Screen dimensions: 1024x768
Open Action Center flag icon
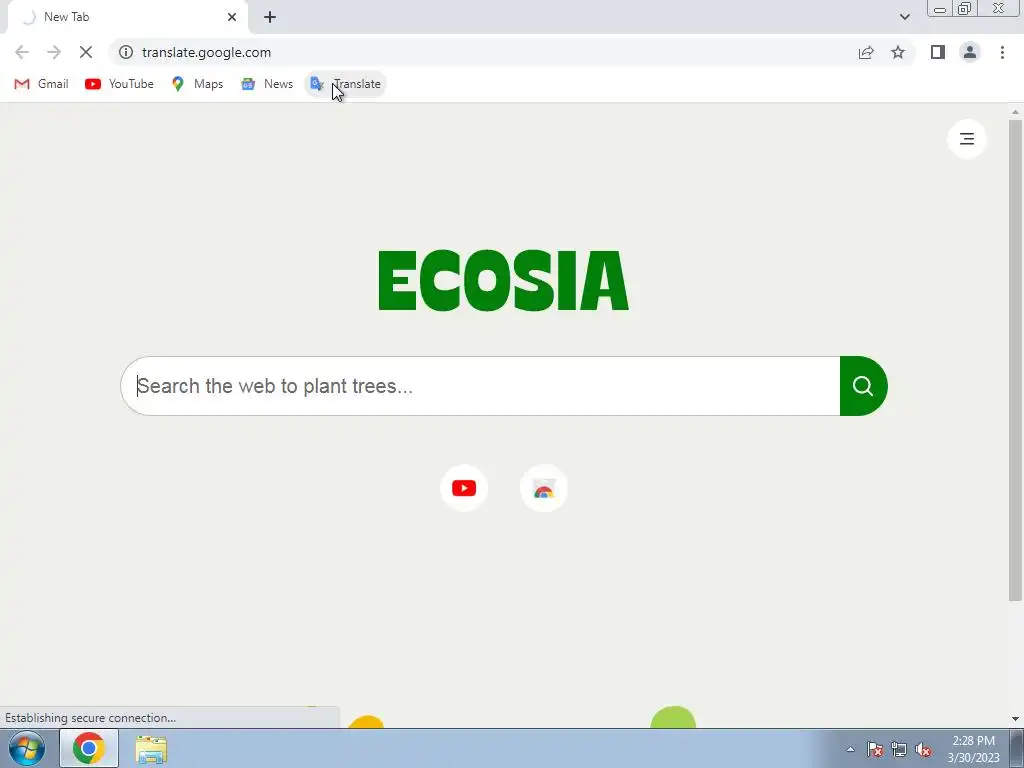[875, 749]
